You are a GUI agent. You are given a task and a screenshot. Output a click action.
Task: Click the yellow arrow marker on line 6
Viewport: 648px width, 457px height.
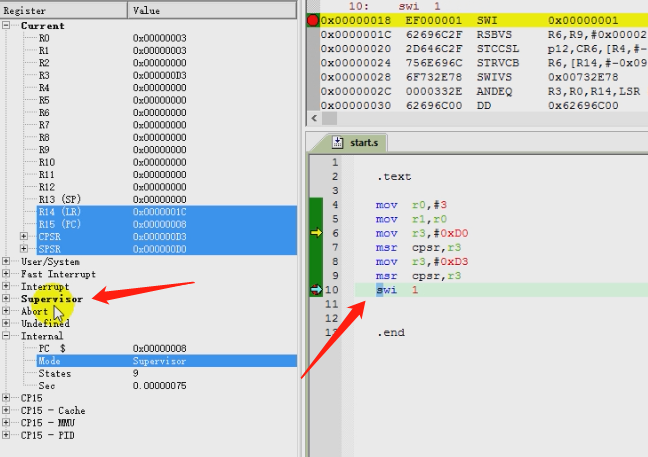click(x=315, y=233)
